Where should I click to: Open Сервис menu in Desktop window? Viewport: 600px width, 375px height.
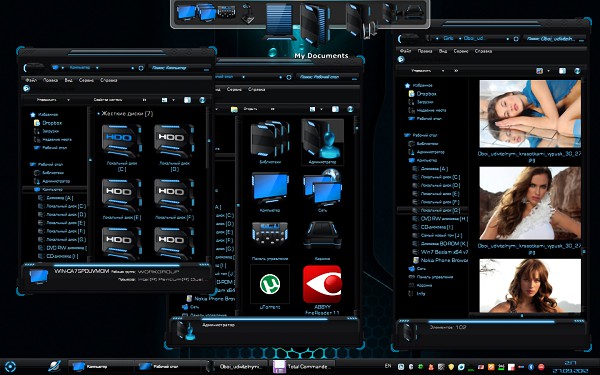click(x=234, y=89)
